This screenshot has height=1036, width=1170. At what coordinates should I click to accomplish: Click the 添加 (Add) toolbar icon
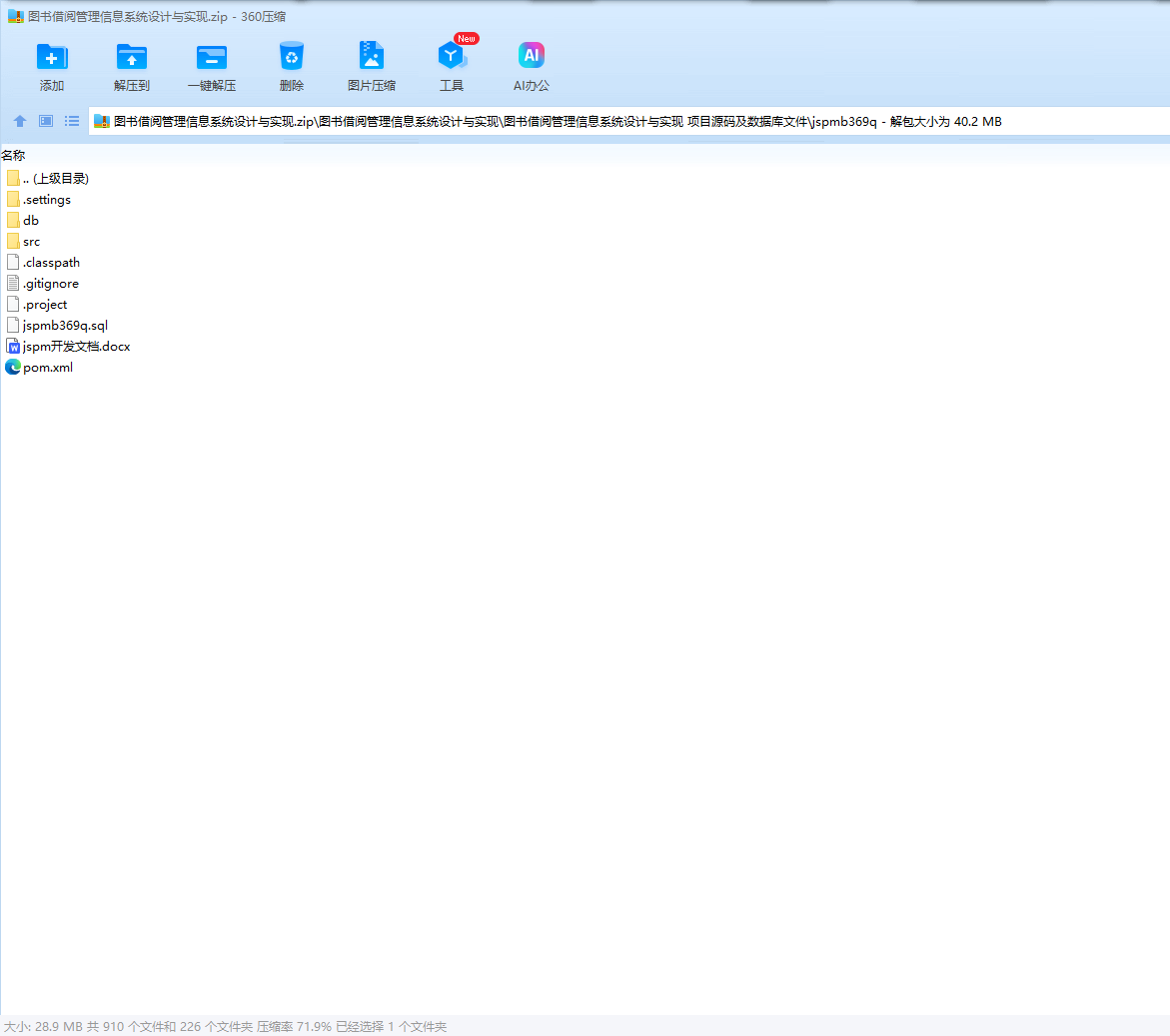coord(52,57)
